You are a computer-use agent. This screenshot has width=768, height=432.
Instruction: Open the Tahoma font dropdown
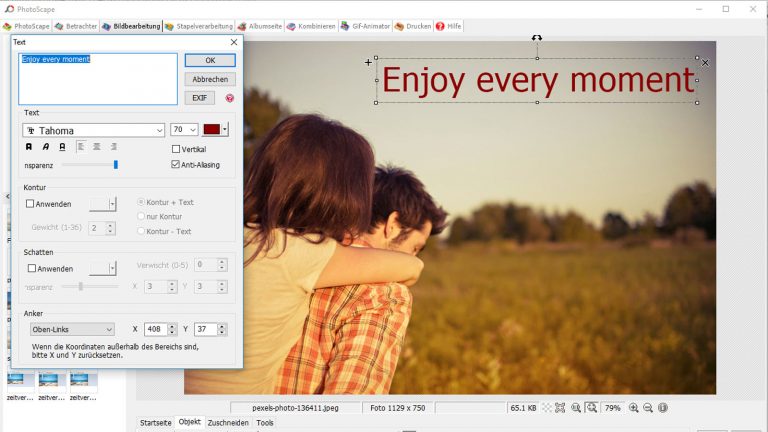159,130
